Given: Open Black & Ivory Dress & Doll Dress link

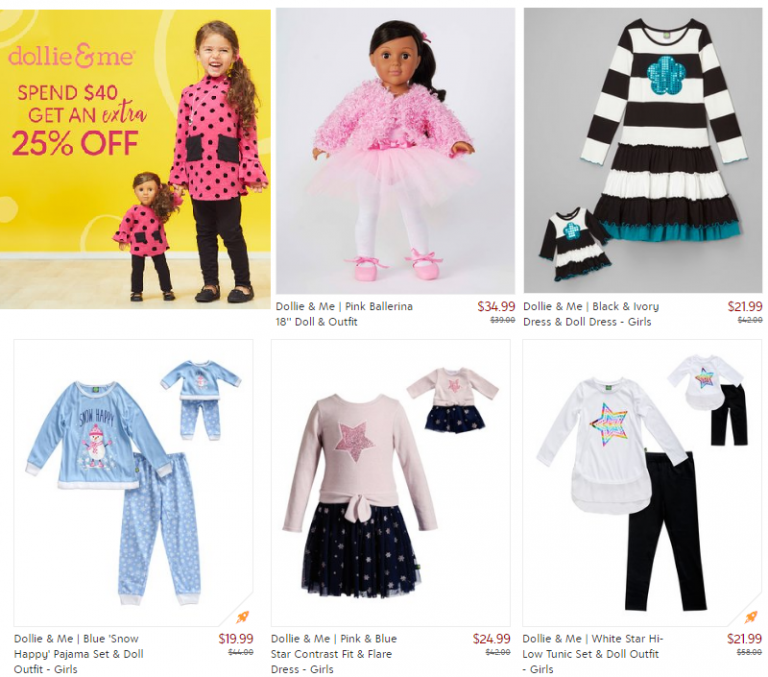Looking at the screenshot, I should pos(591,314).
